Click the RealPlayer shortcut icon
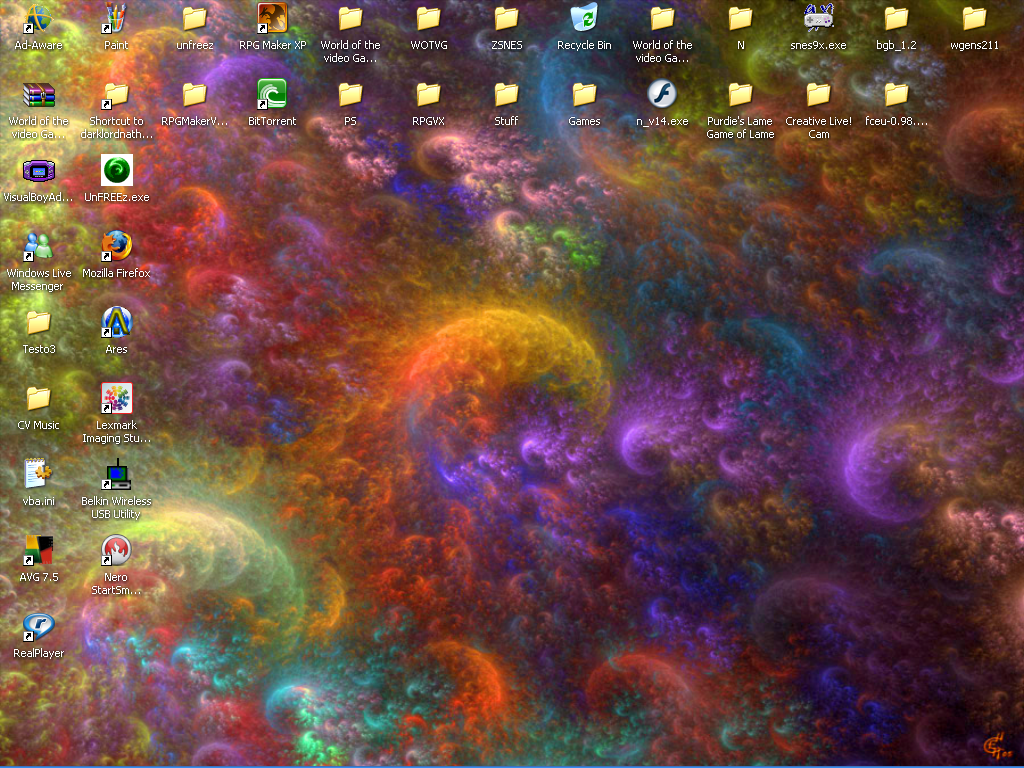This screenshot has width=1024, height=768. click(x=39, y=626)
